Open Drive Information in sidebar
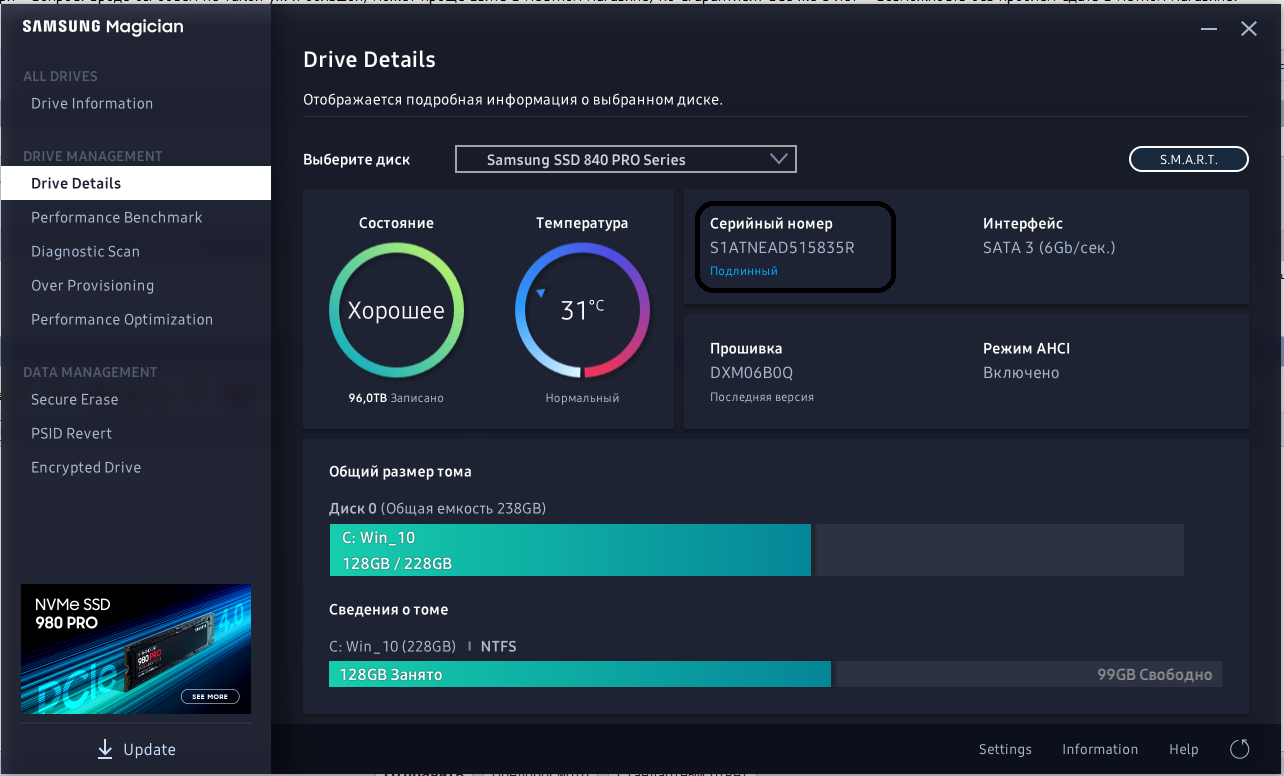Image resolution: width=1284 pixels, height=776 pixels. 92,103
